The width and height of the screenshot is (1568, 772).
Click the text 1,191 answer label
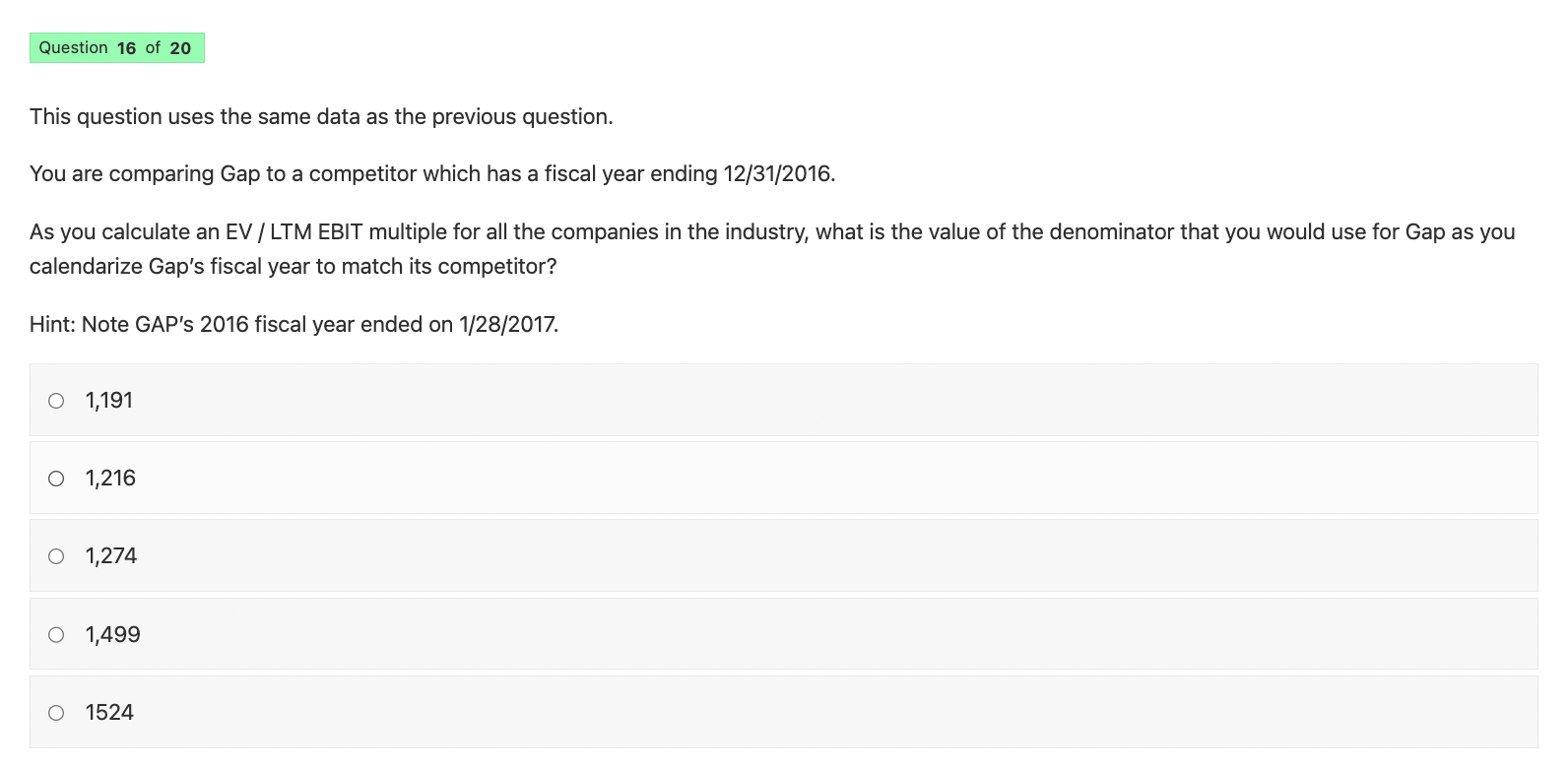pos(109,400)
